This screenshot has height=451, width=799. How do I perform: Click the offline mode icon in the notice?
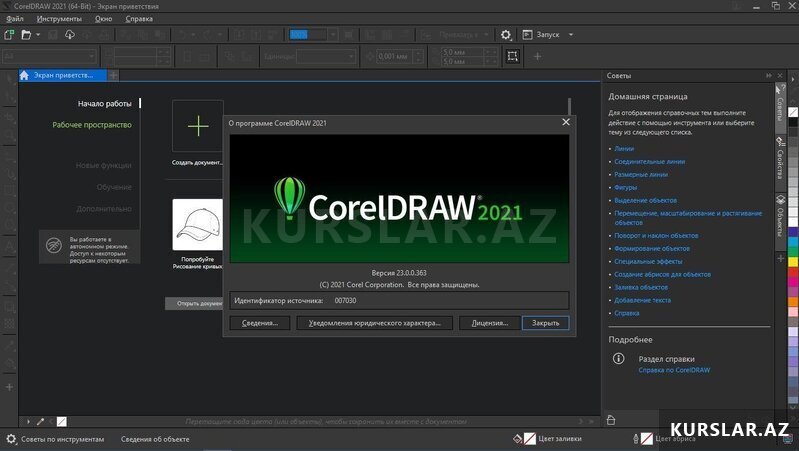[x=54, y=246]
